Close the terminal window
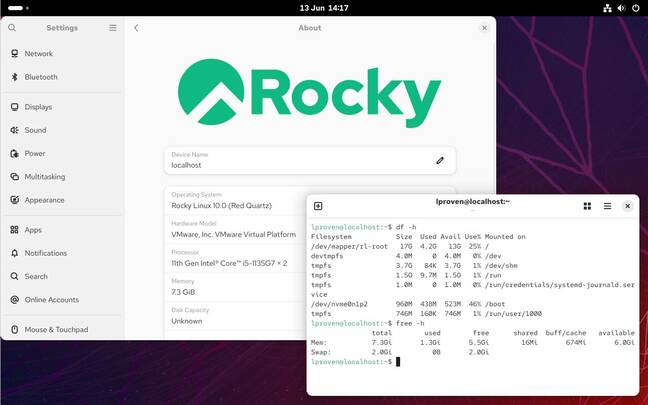This screenshot has height=405, width=648. [627, 206]
